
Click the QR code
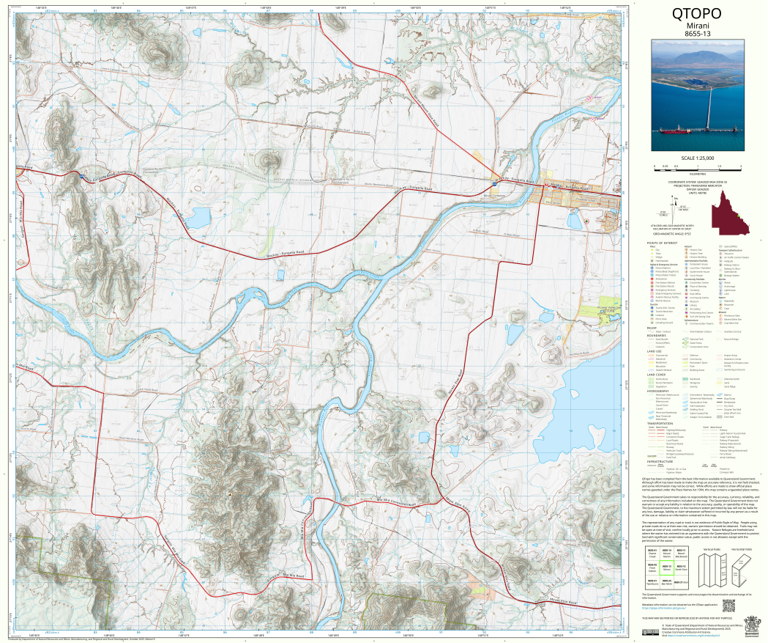729,606
